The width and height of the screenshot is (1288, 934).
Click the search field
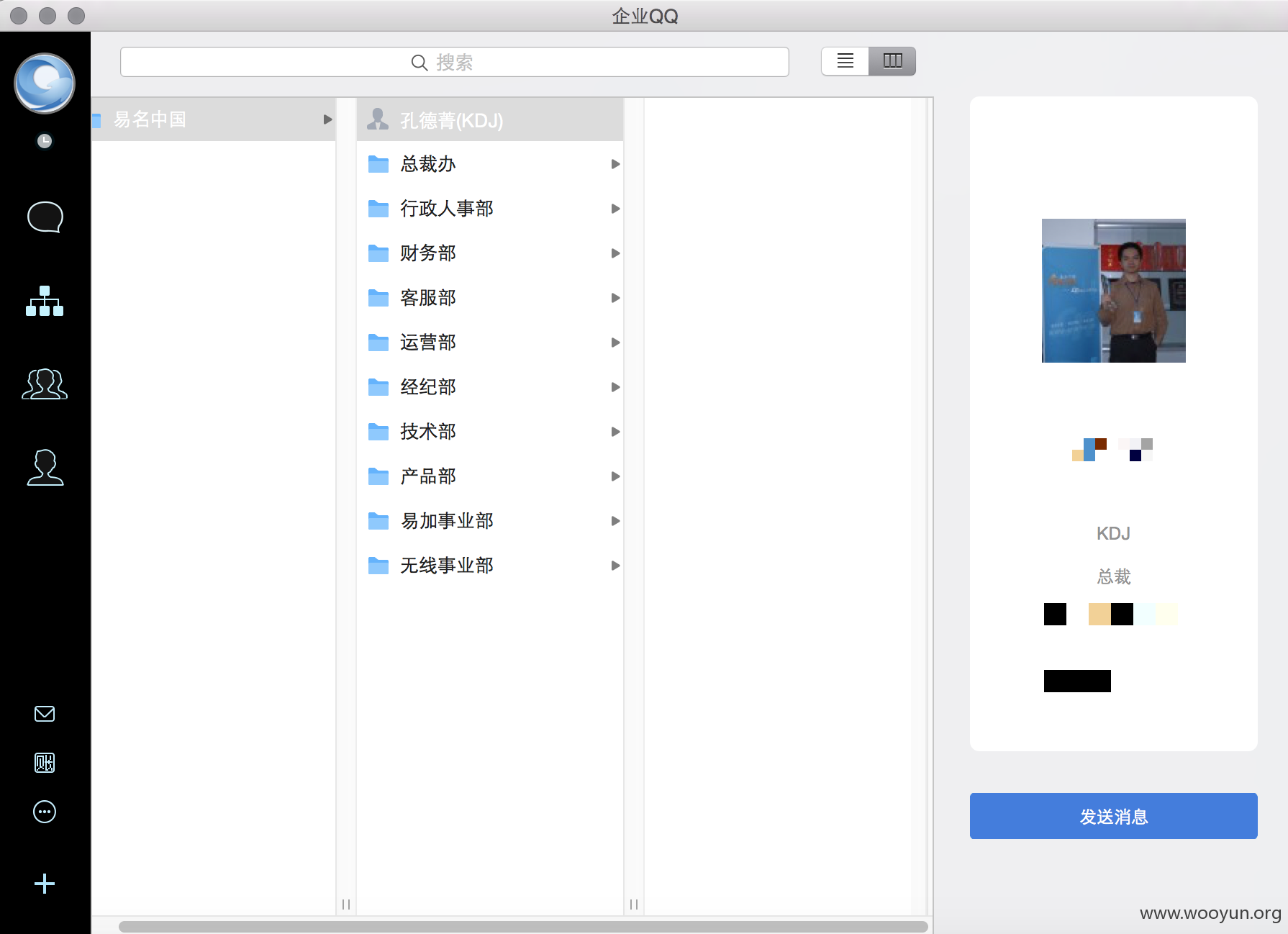point(455,62)
